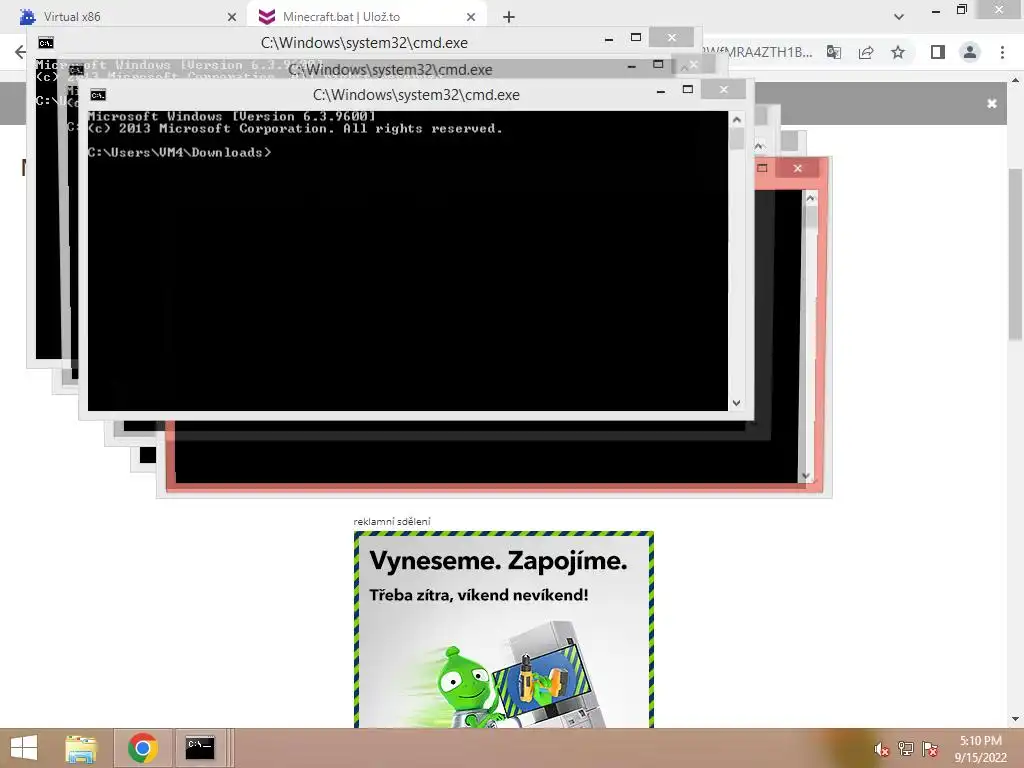Viewport: 1024px width, 768px height.
Task: Minimize the rearmost cmd.exe window
Action: [x=609, y=39]
